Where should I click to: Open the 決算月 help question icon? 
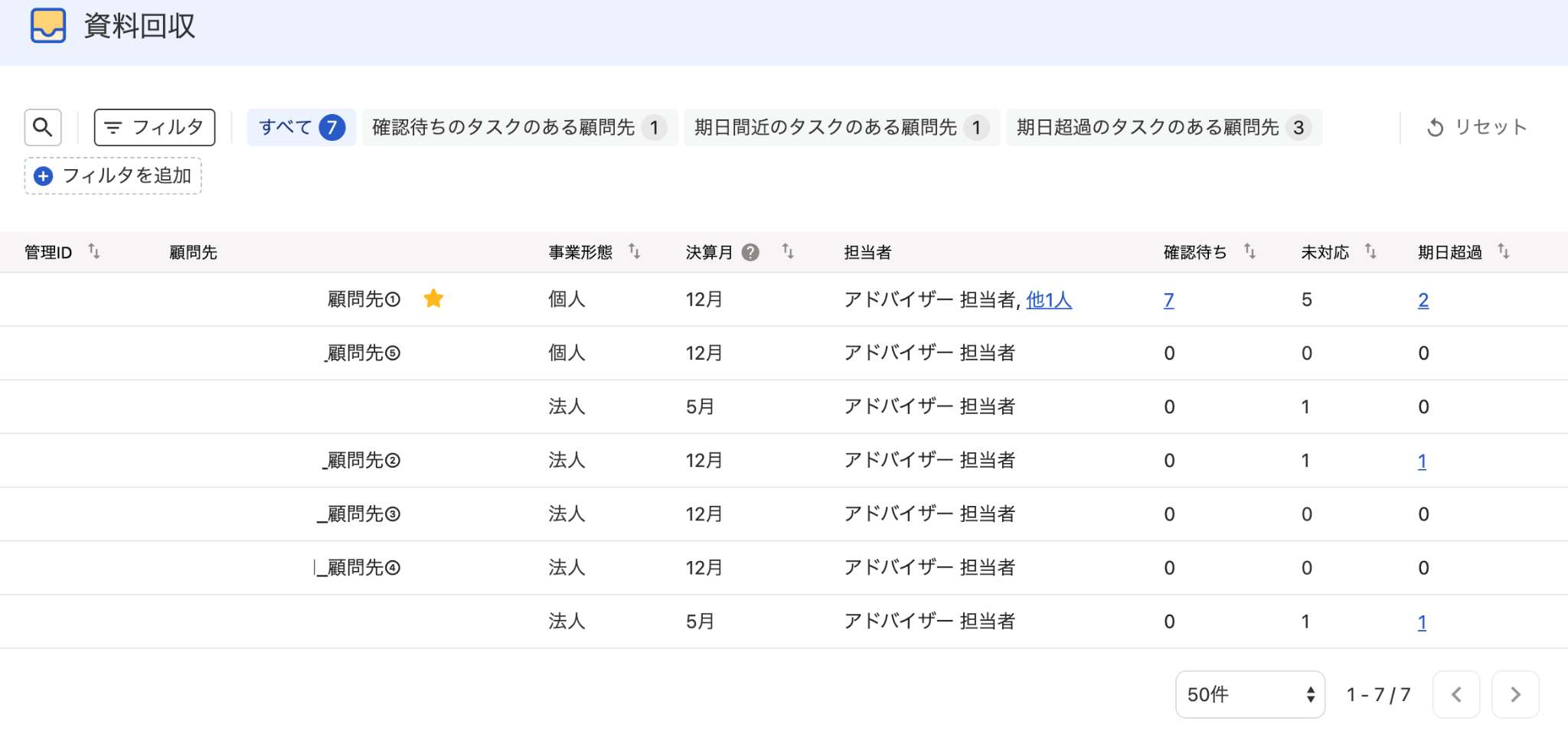pos(751,252)
